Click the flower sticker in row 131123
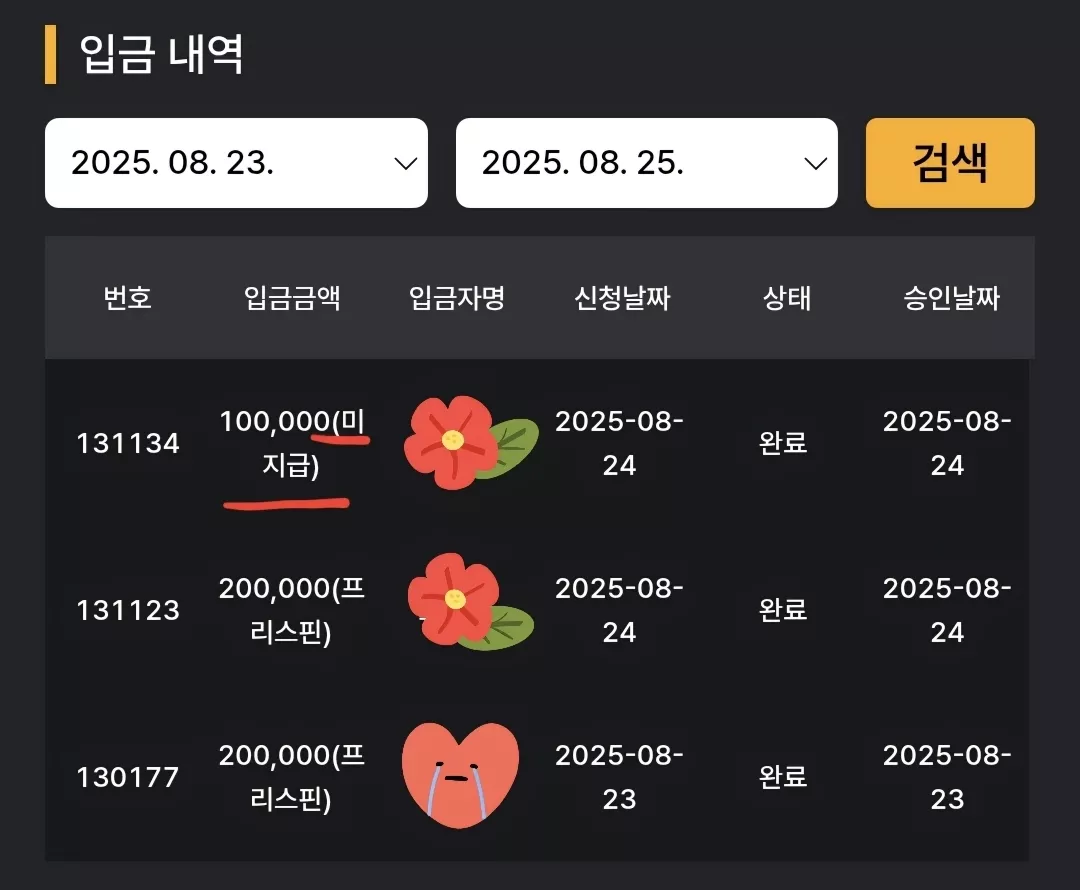 click(471, 601)
